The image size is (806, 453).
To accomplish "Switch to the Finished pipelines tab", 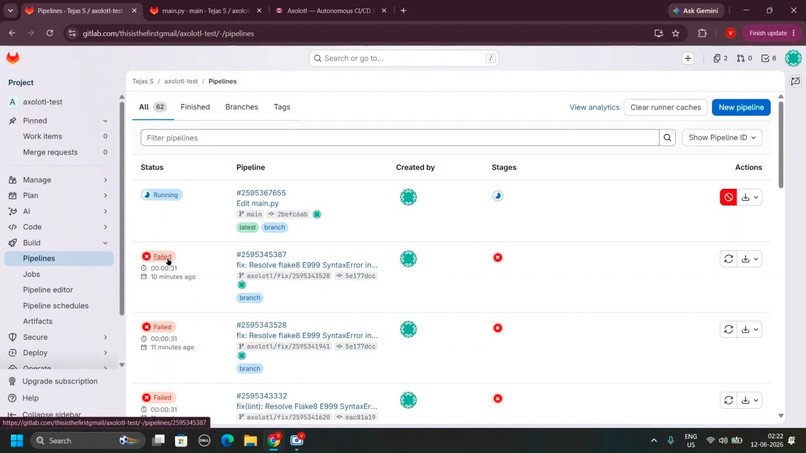I will click(195, 107).
